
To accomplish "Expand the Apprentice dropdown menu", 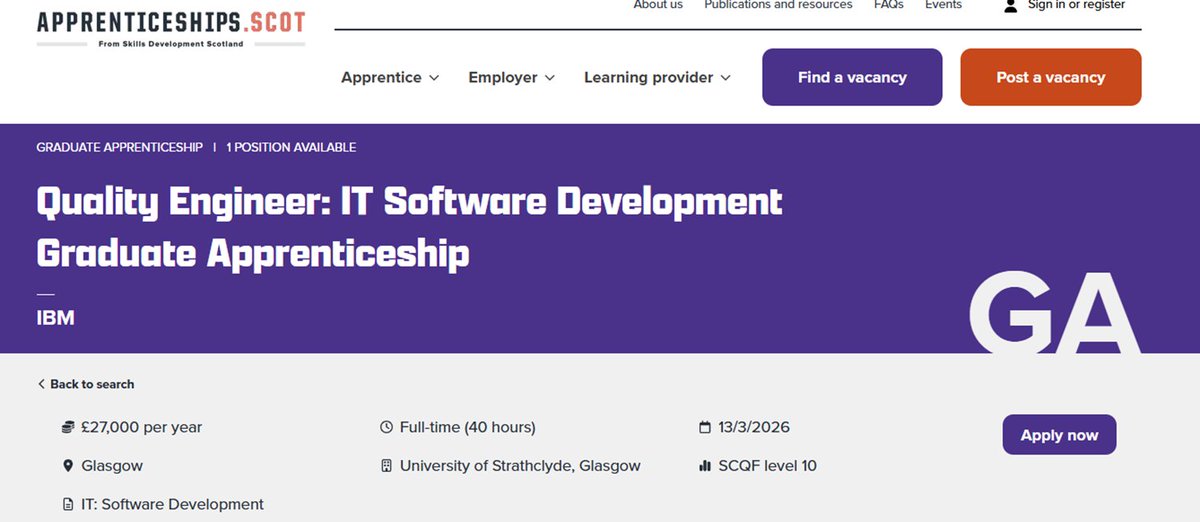I will click(390, 77).
